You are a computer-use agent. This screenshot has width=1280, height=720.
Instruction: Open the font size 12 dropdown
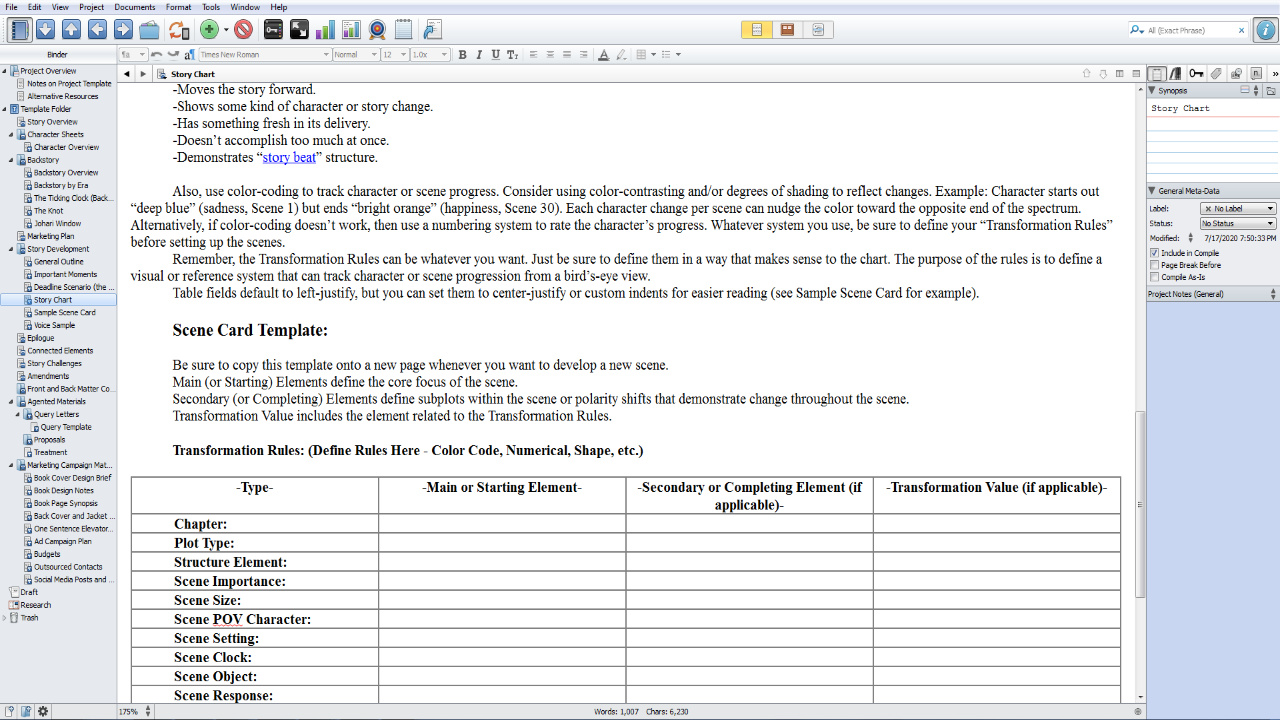coord(395,54)
